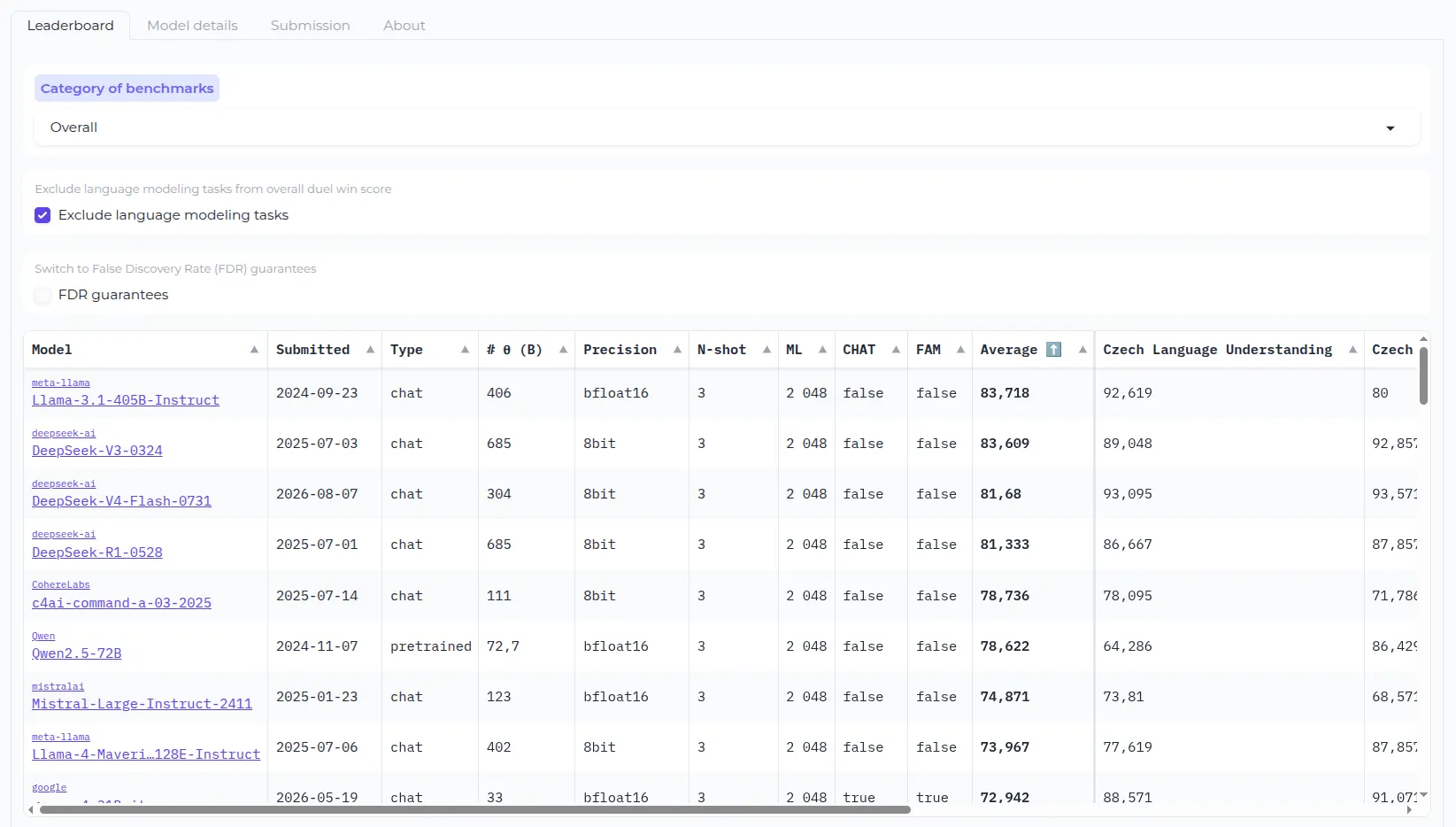Open the Llama-3.1-405B-Instruct model link
The image size is (1456, 827).
(x=126, y=400)
